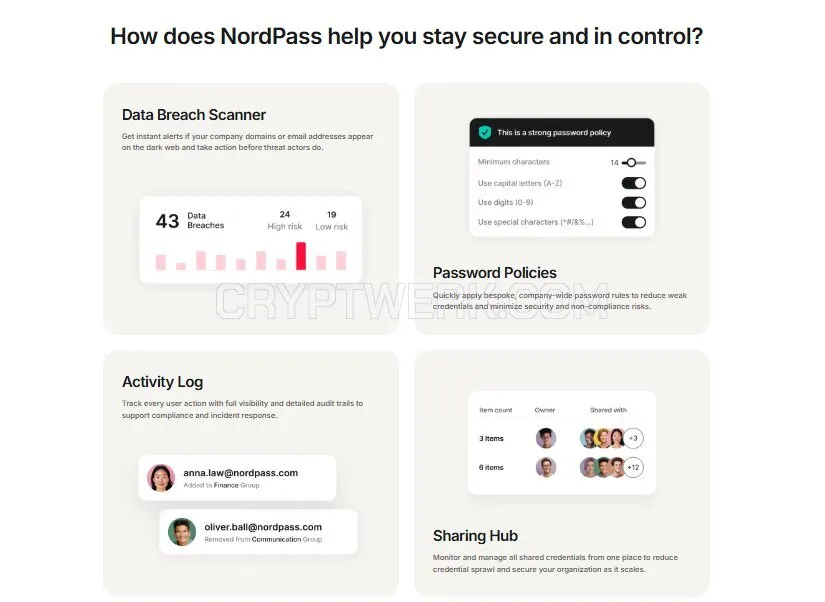Viewport: 825px width, 602px height.
Task: Select the owner avatar for 3 items row
Action: (x=546, y=438)
